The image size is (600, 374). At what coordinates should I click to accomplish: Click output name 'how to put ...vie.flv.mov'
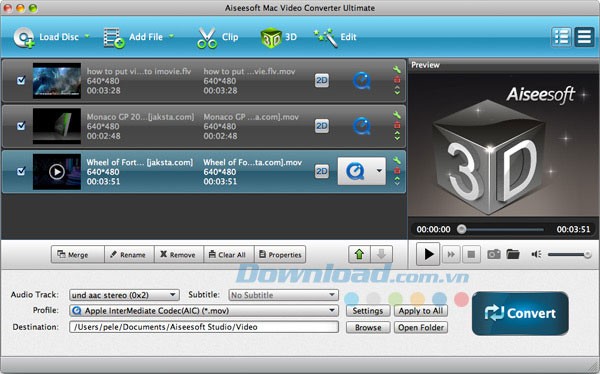point(249,71)
